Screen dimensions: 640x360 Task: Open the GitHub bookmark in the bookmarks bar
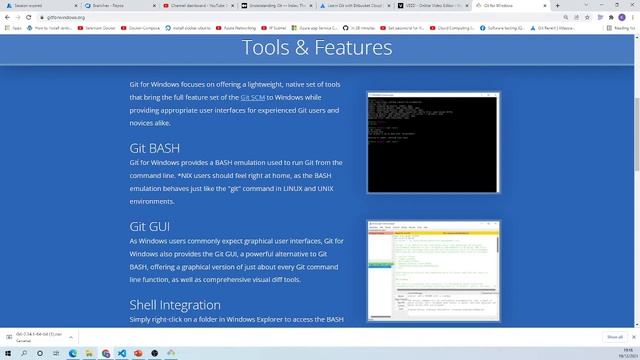[359, 28]
